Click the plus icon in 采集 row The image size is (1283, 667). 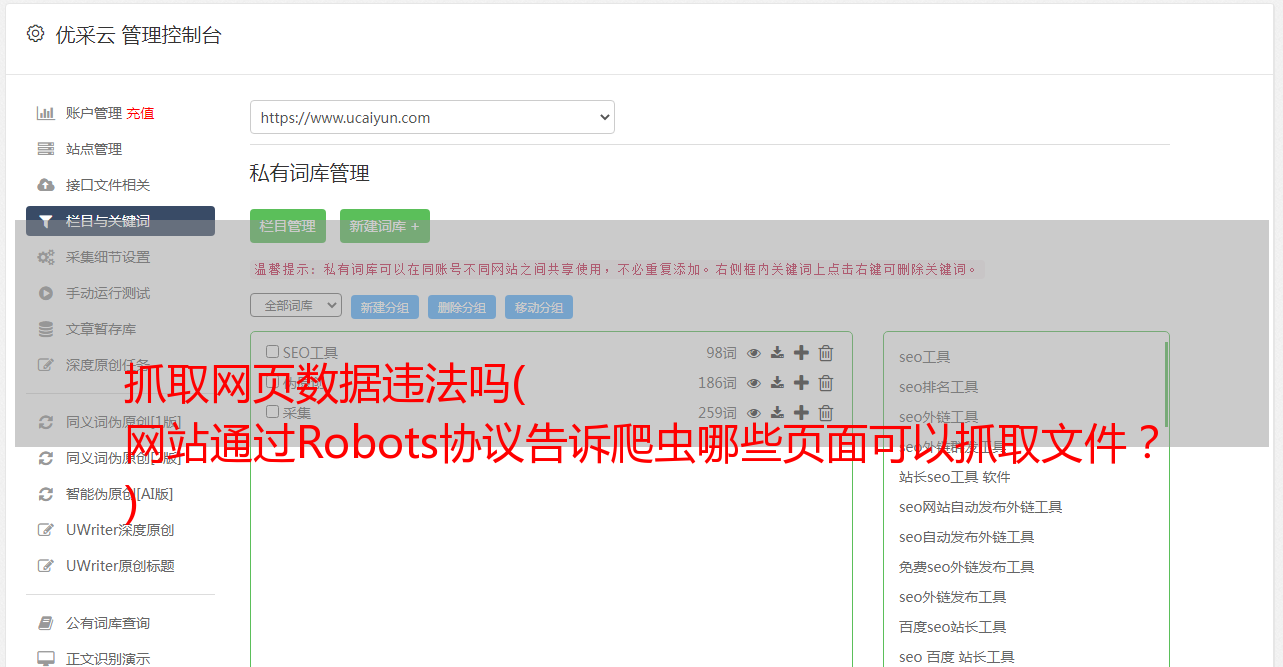click(x=801, y=413)
